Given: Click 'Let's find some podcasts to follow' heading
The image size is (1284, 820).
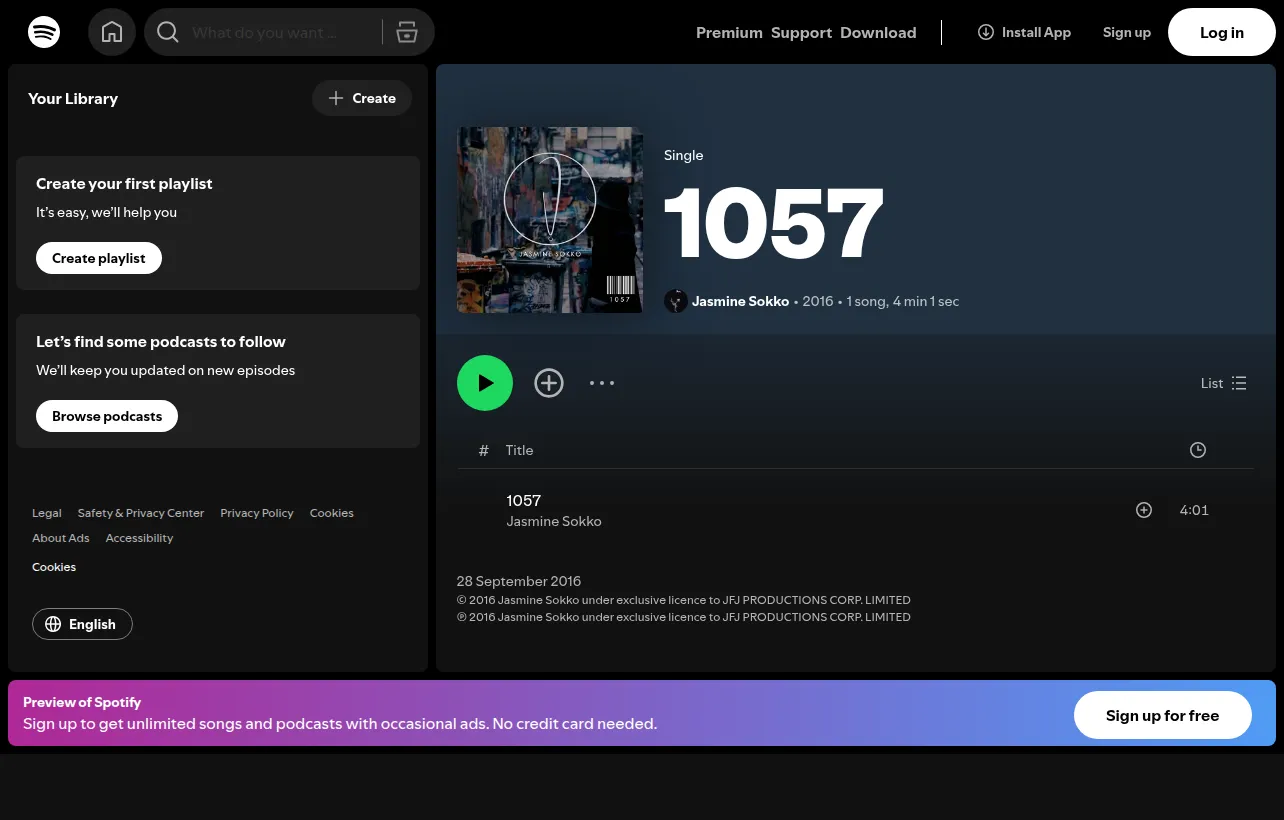Looking at the screenshot, I should [x=161, y=342].
